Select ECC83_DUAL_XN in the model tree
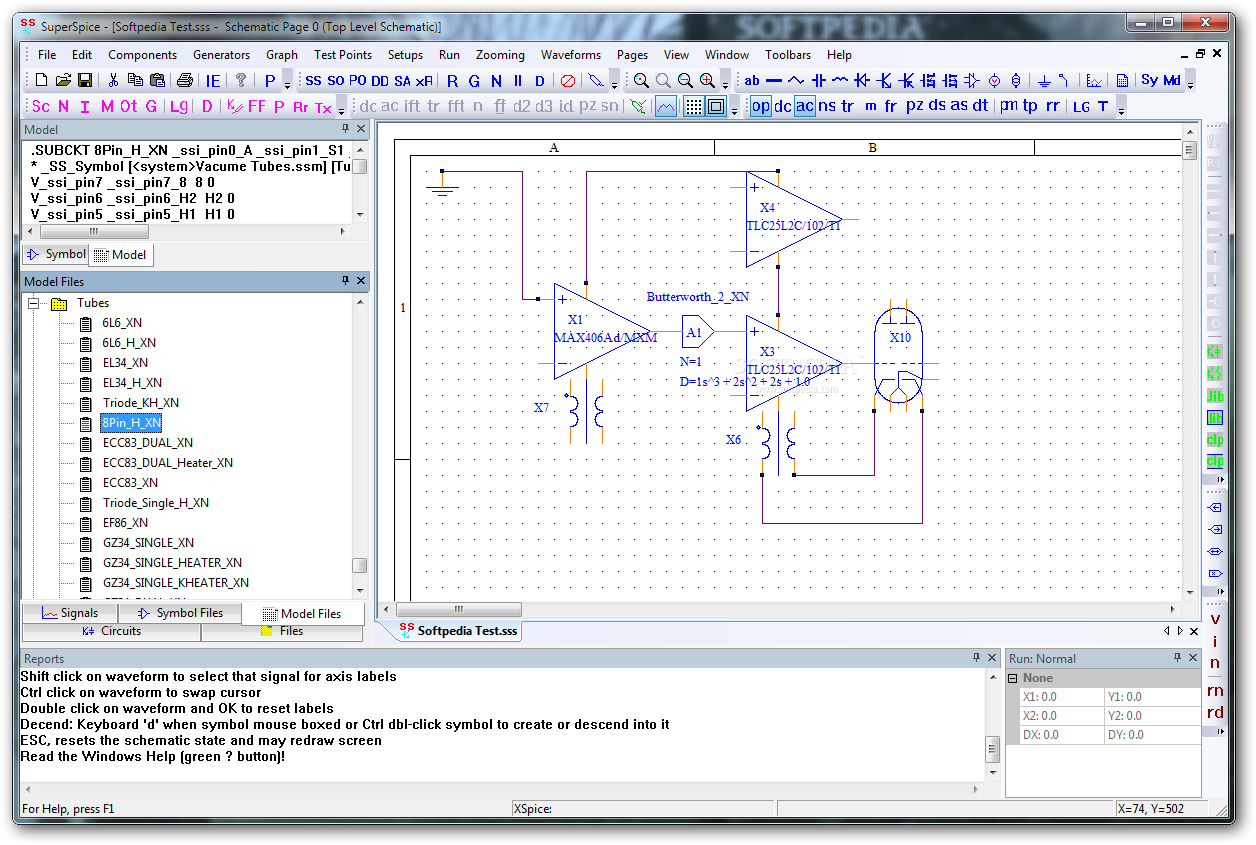 [x=148, y=443]
